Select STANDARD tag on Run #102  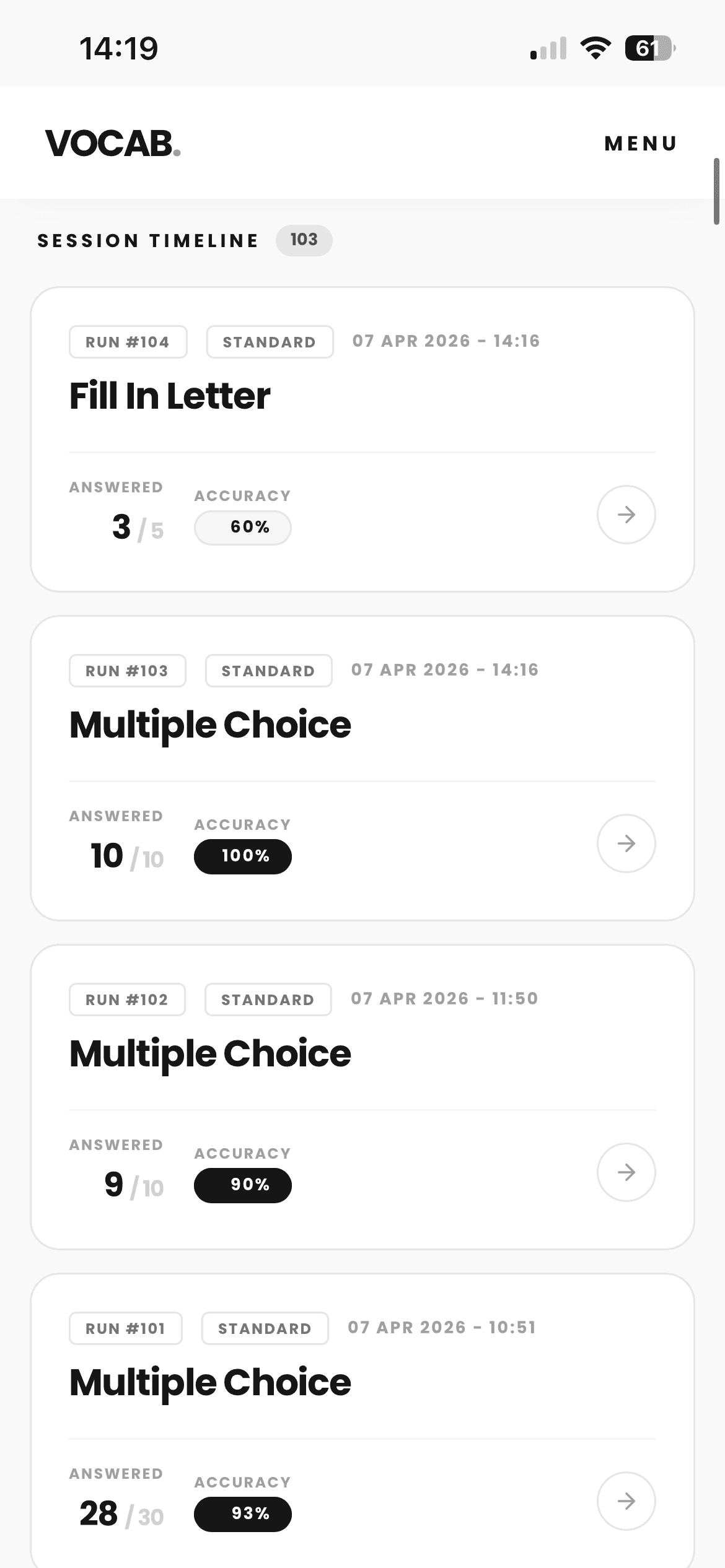(268, 1000)
